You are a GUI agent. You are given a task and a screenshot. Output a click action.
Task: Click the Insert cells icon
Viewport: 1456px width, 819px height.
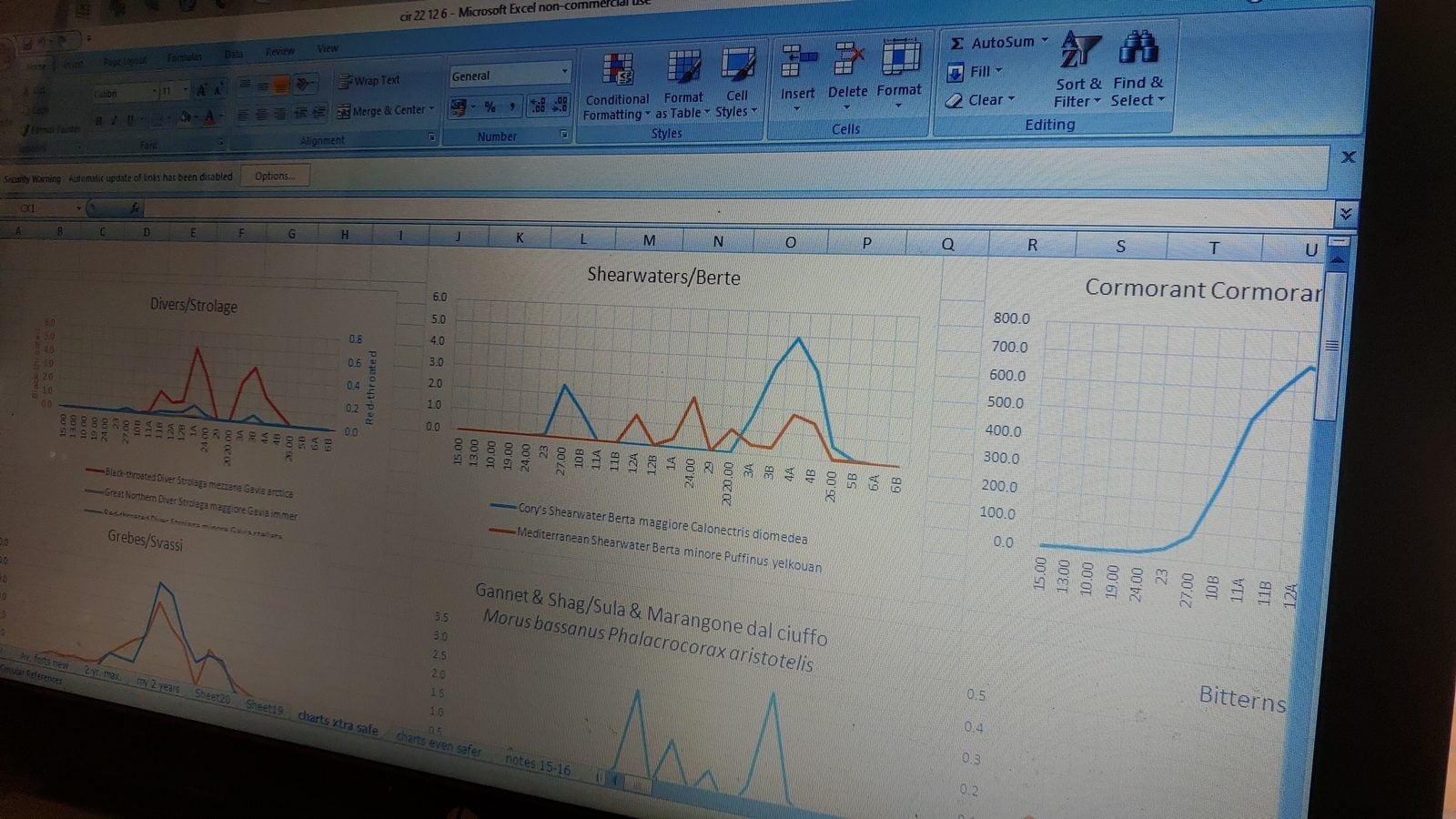pyautogui.click(x=798, y=62)
